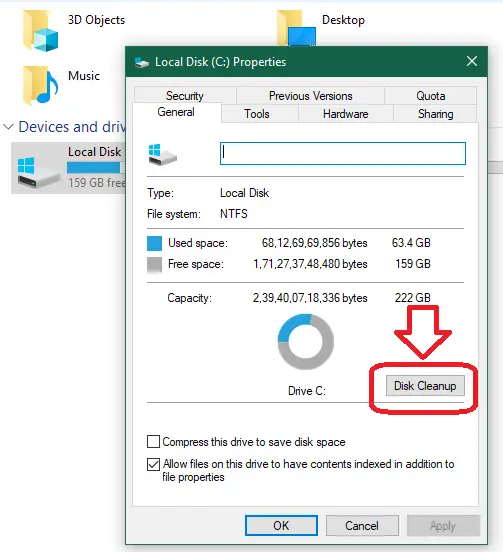503x552 pixels.
Task: Open the Previous Versions tab
Action: [310, 95]
